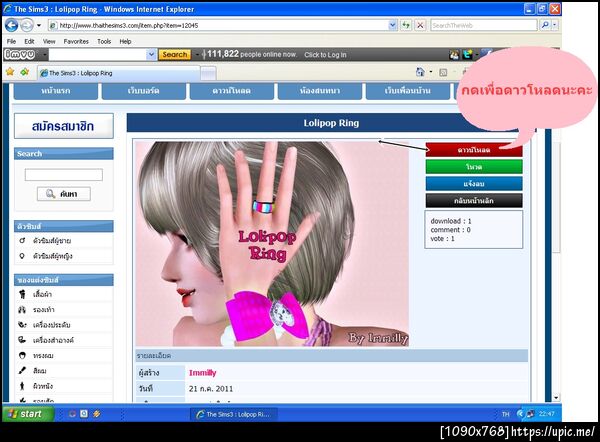Click the IMVU toolbar logo
This screenshot has width=600, height=442.
pos(20,55)
